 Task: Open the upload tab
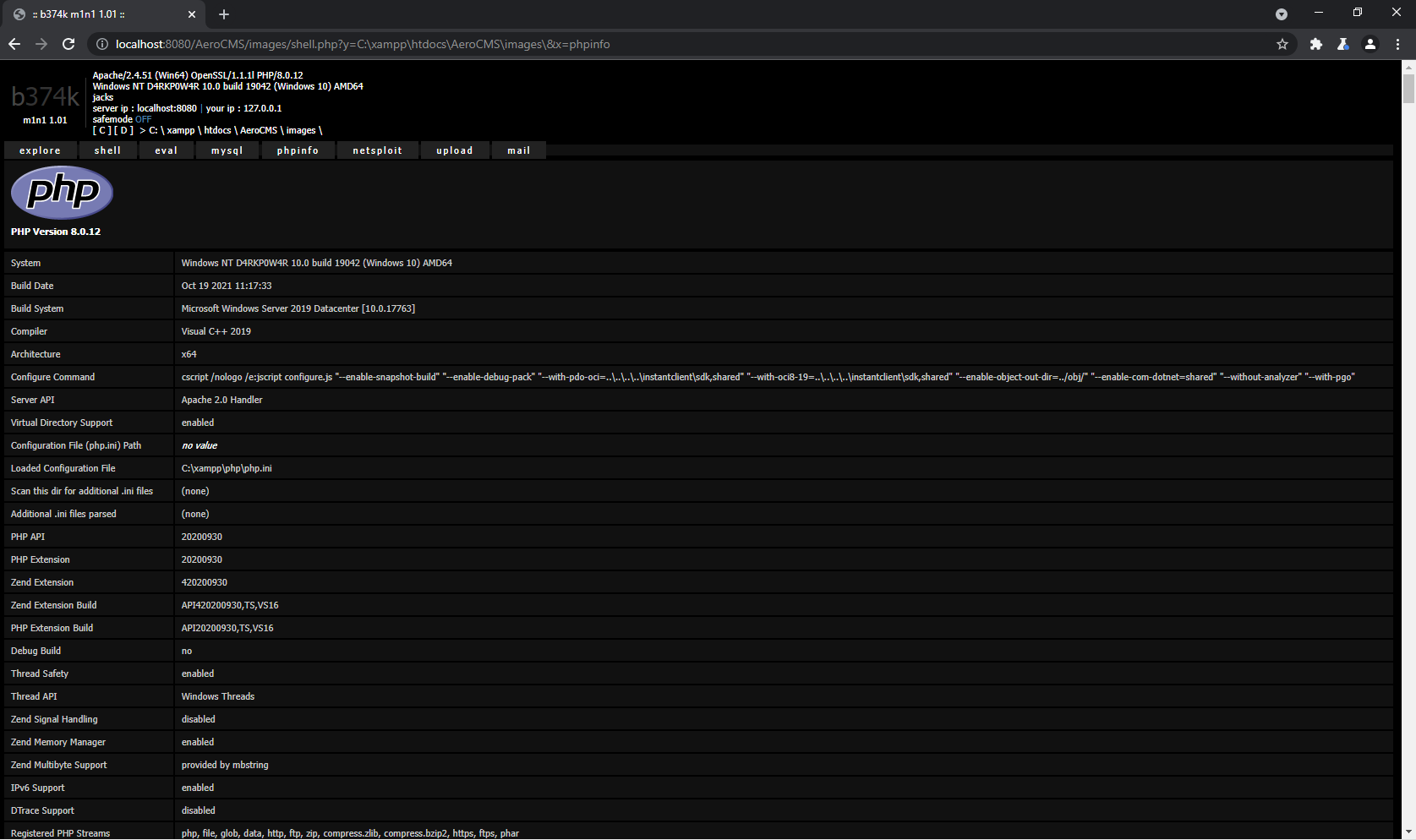pos(455,150)
